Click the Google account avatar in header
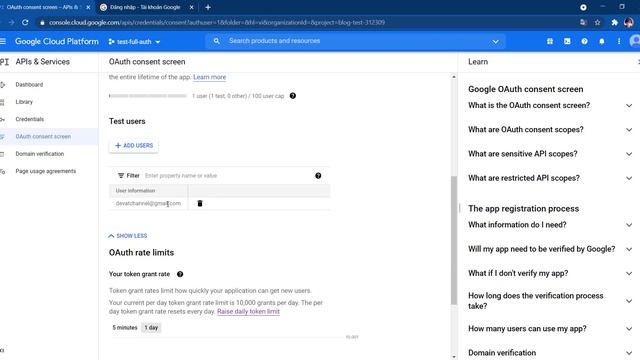The width and height of the screenshot is (640, 360). click(635, 41)
